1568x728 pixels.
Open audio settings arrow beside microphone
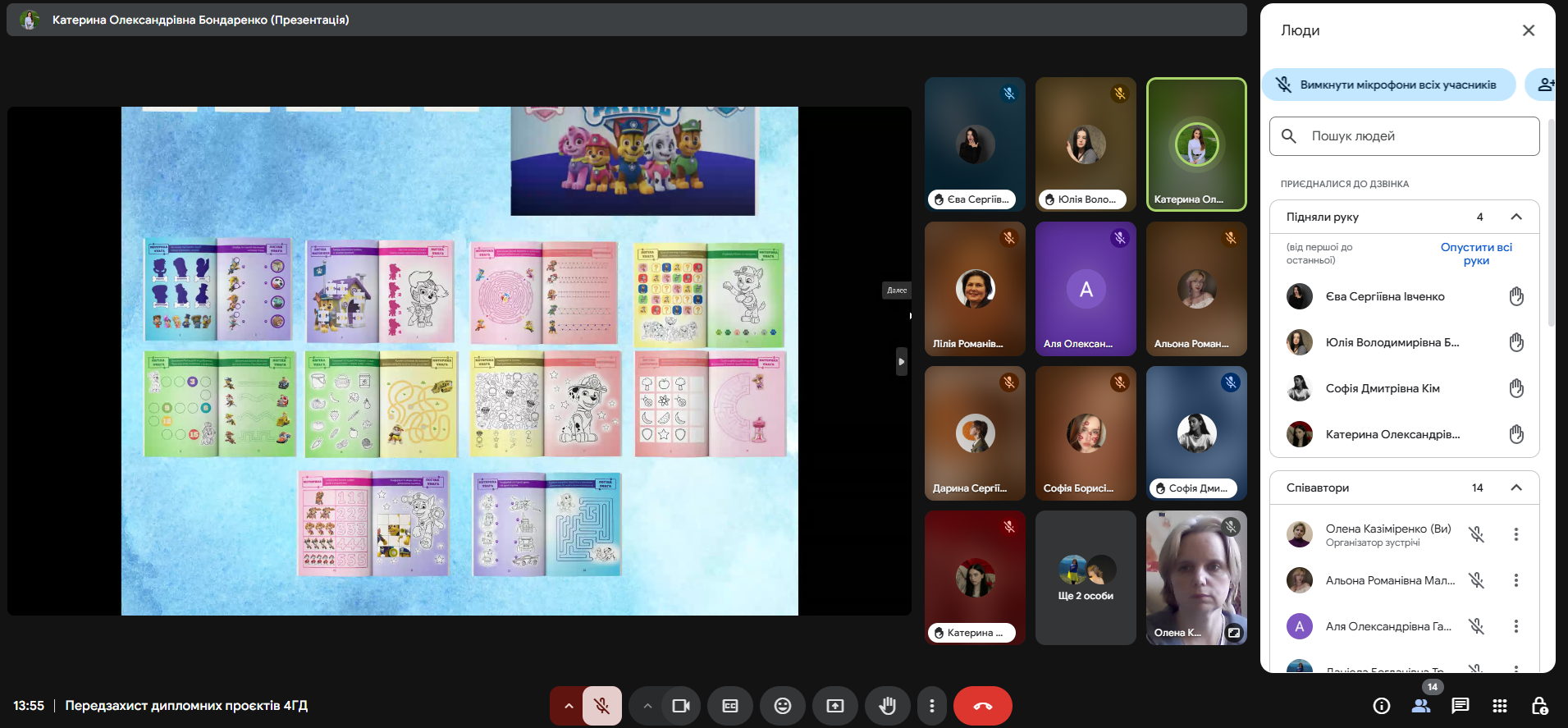click(568, 706)
